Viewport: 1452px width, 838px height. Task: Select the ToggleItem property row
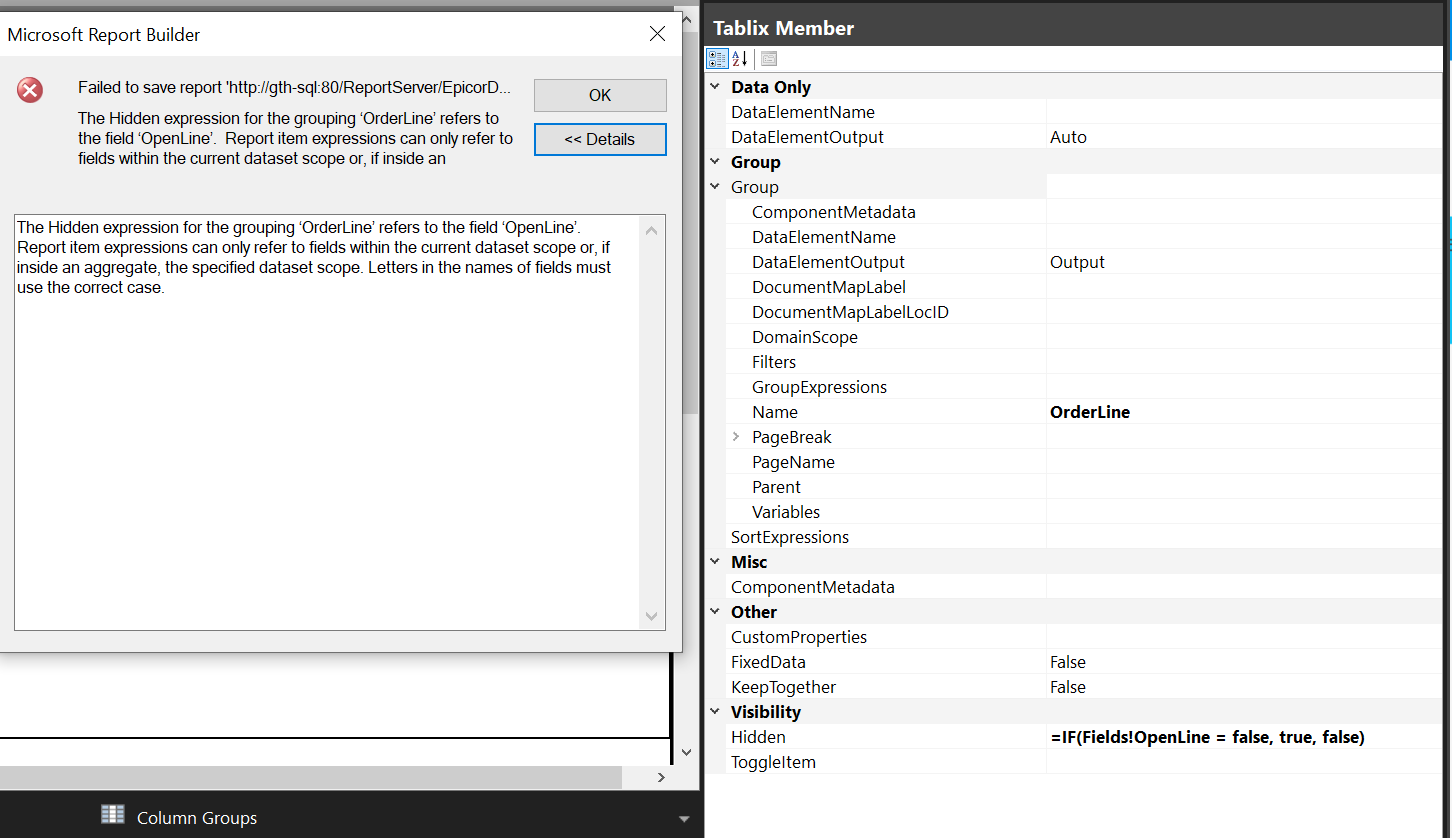pyautogui.click(x=1085, y=762)
